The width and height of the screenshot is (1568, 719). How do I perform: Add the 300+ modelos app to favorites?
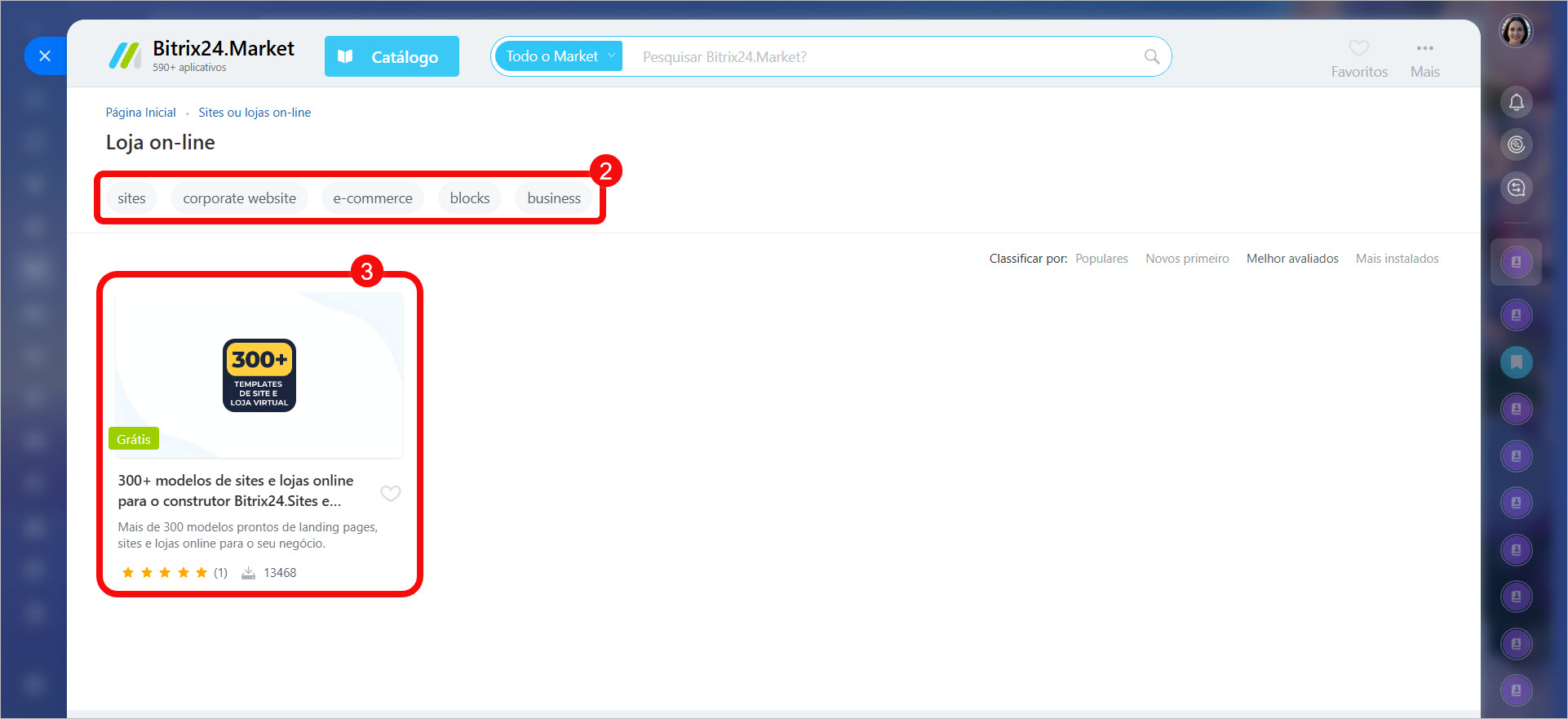(391, 493)
